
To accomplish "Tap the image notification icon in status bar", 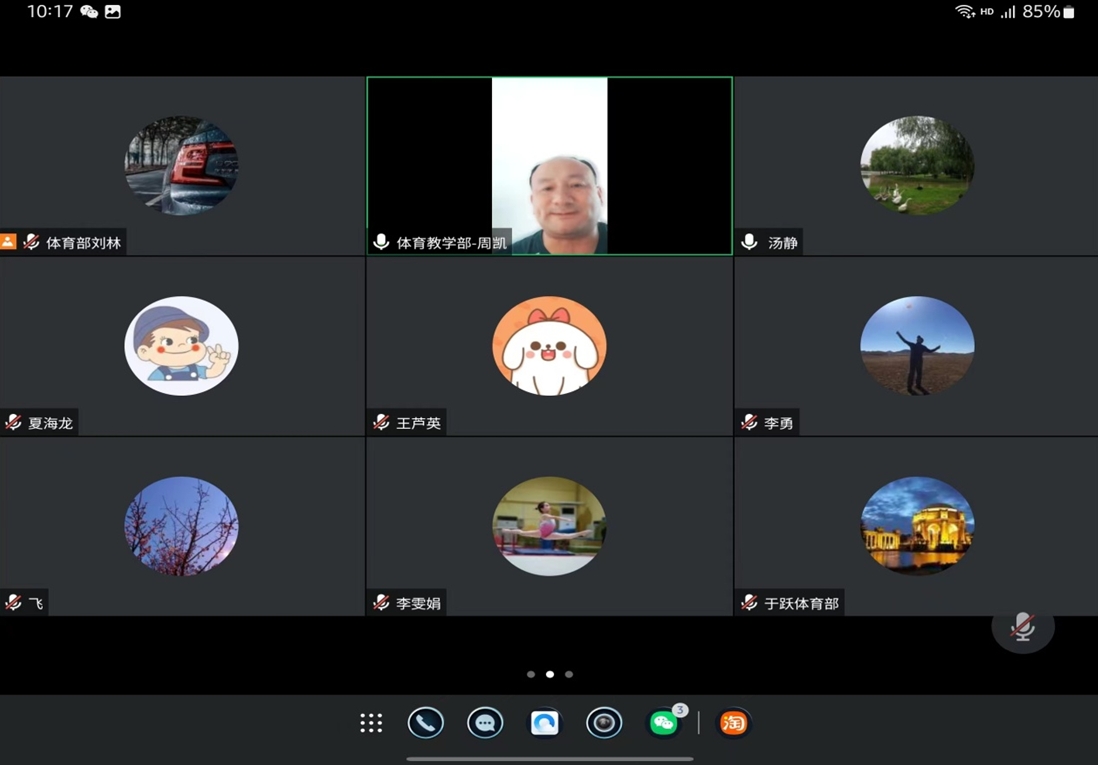I will pyautogui.click(x=113, y=12).
